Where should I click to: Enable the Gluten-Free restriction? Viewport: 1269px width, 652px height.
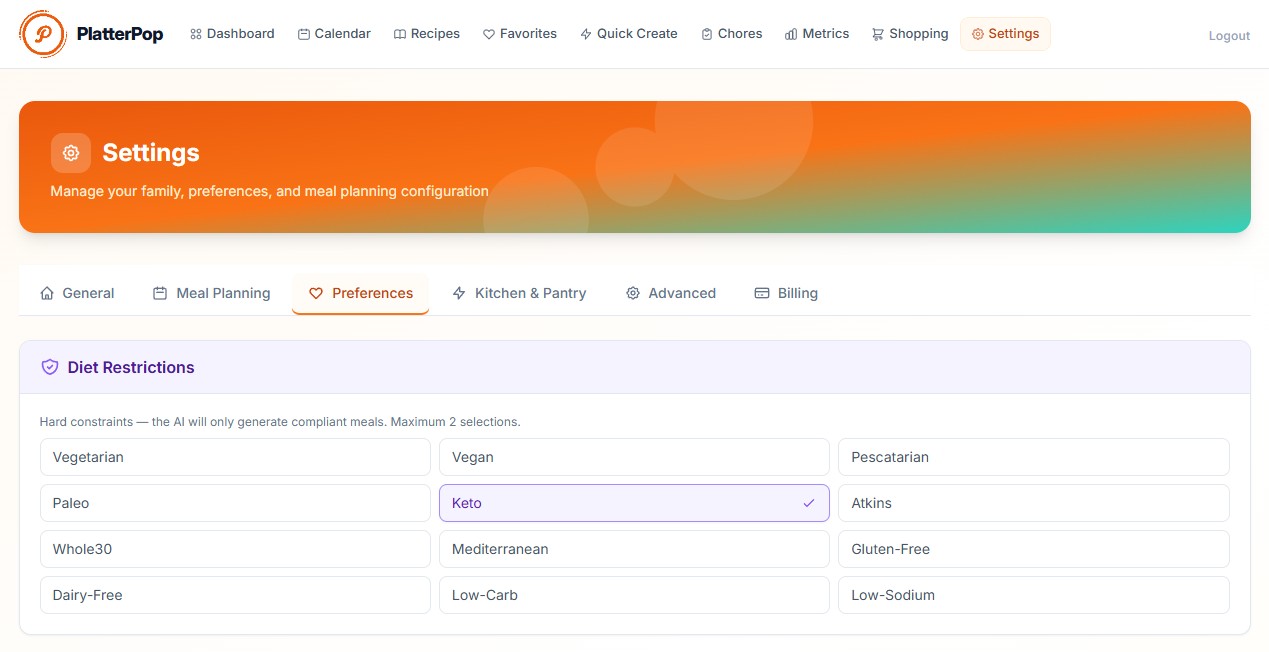point(1033,549)
